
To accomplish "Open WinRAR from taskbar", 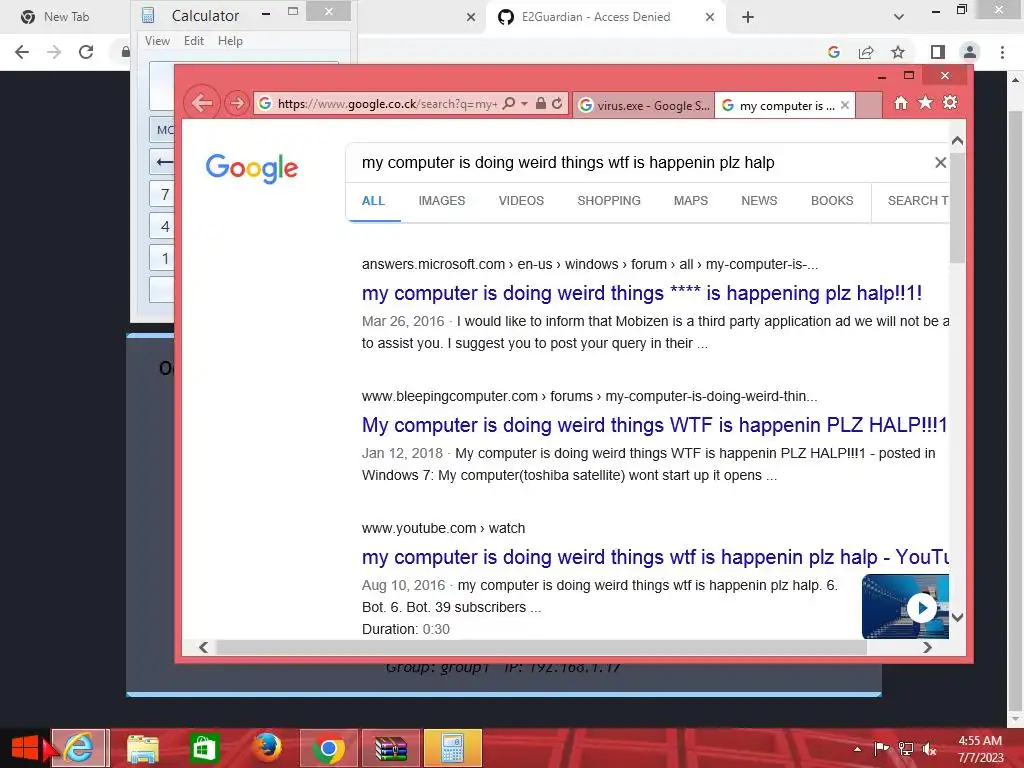I will click(391, 748).
